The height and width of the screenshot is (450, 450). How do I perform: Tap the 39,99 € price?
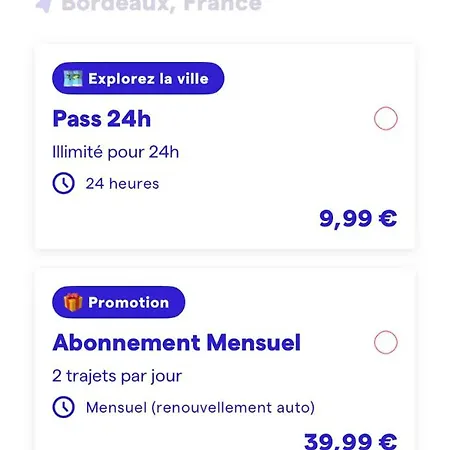tap(351, 441)
